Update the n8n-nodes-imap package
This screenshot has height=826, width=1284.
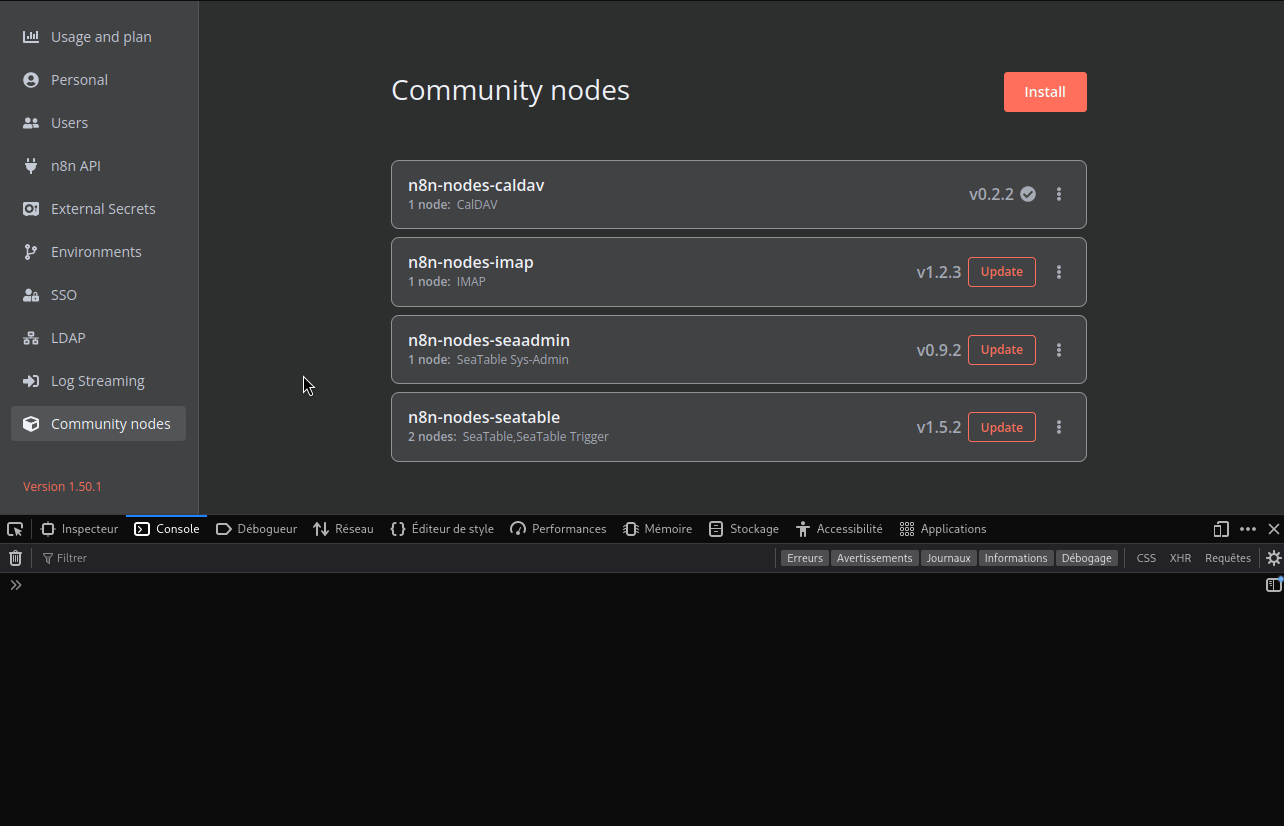(1001, 272)
